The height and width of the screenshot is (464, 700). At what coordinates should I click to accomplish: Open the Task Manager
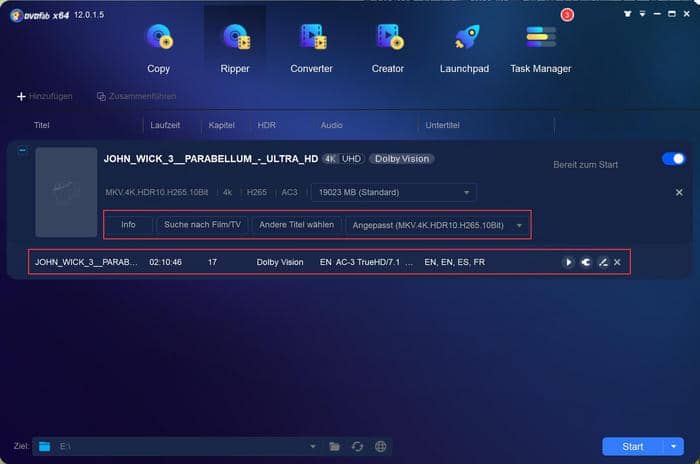tap(541, 49)
